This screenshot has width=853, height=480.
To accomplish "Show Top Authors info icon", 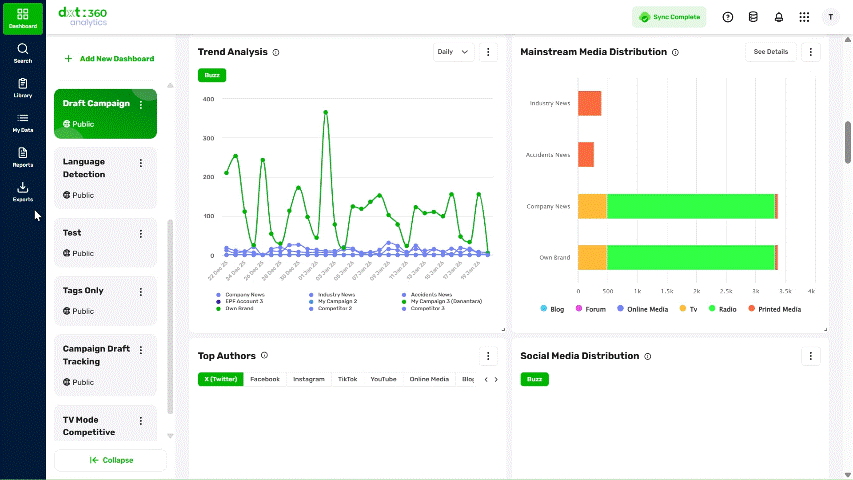I will point(264,355).
